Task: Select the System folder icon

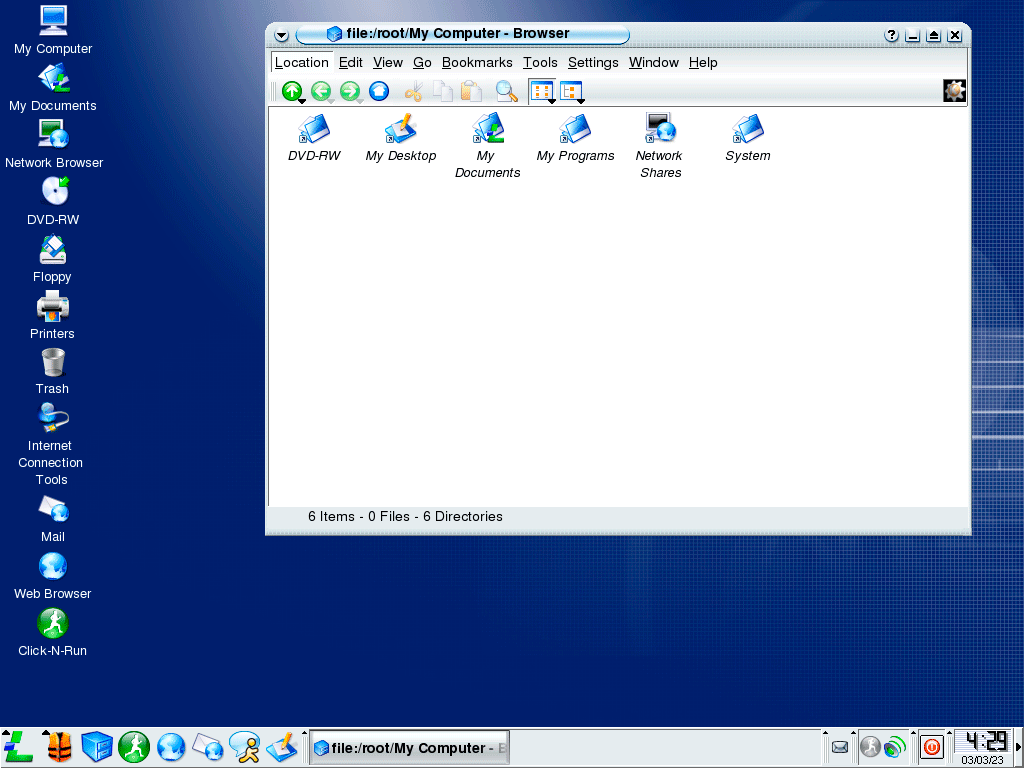Action: [748, 129]
